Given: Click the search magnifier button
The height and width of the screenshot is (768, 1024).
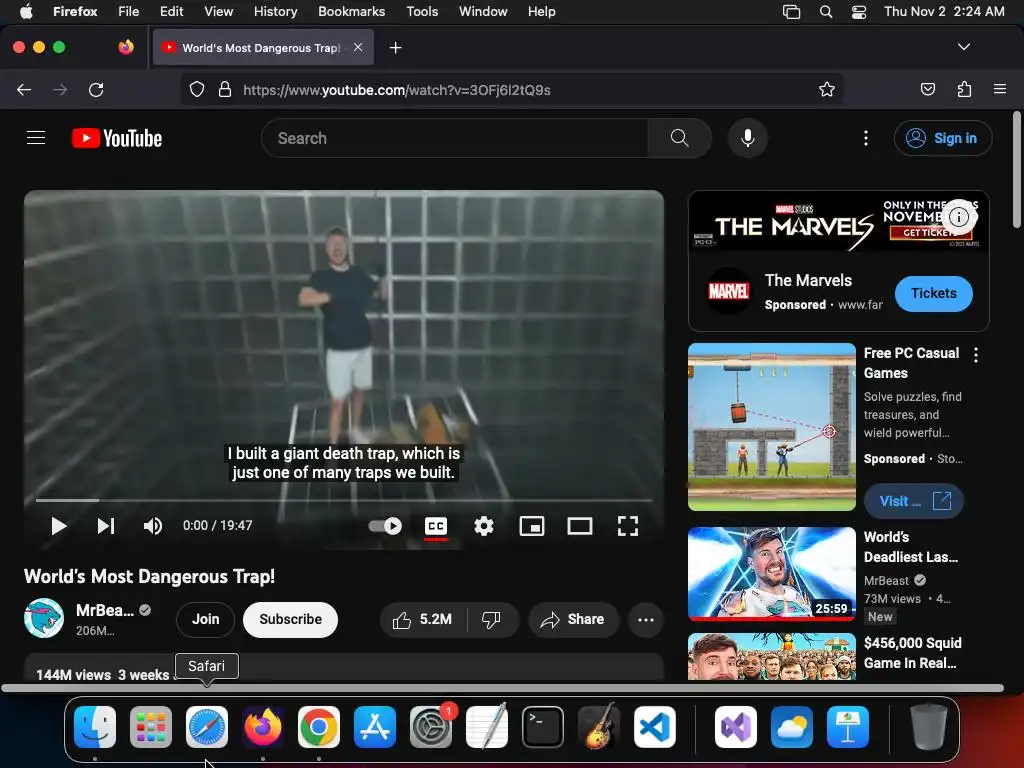Looking at the screenshot, I should point(679,138).
